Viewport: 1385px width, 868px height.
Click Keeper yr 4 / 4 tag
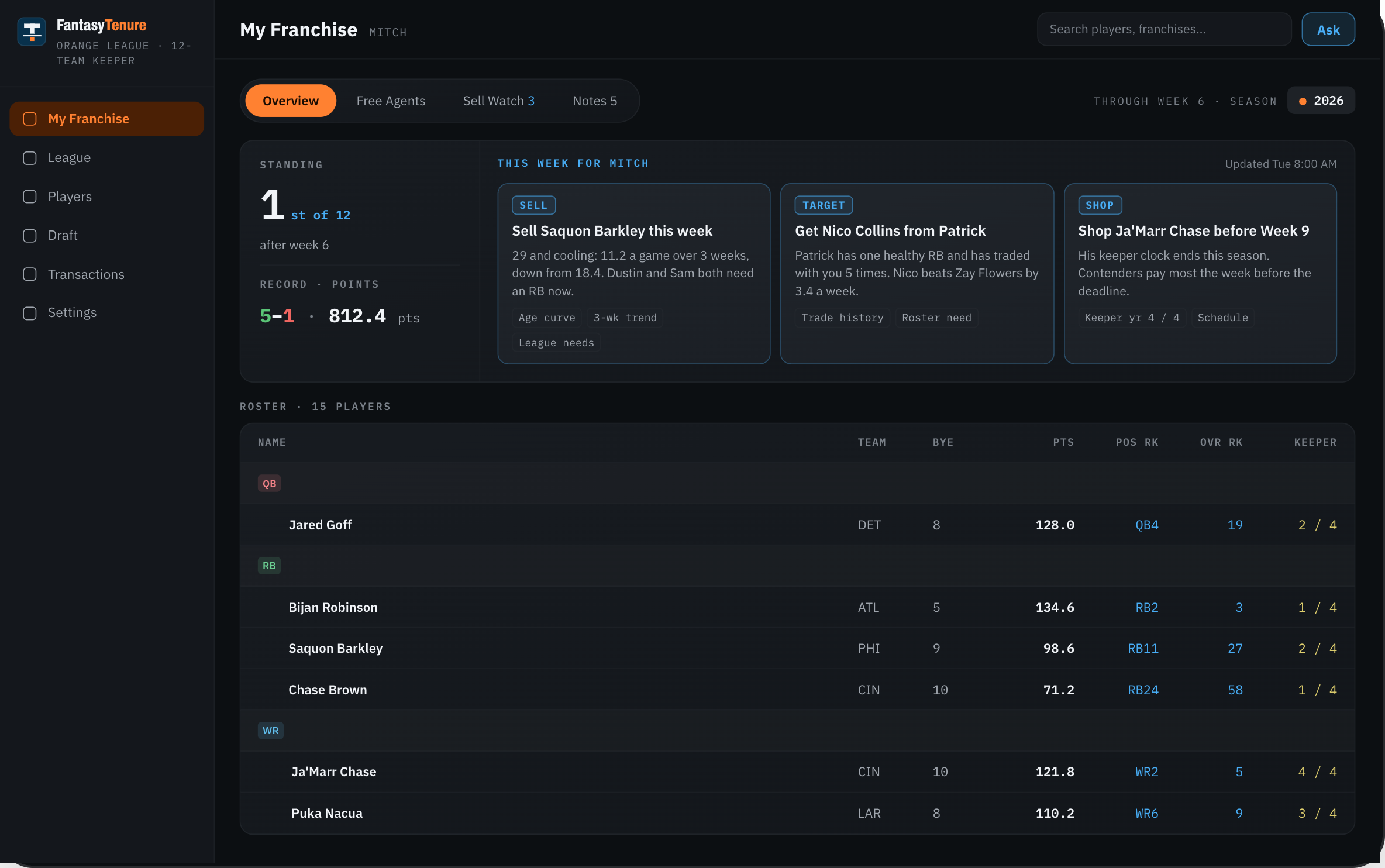click(x=1132, y=318)
